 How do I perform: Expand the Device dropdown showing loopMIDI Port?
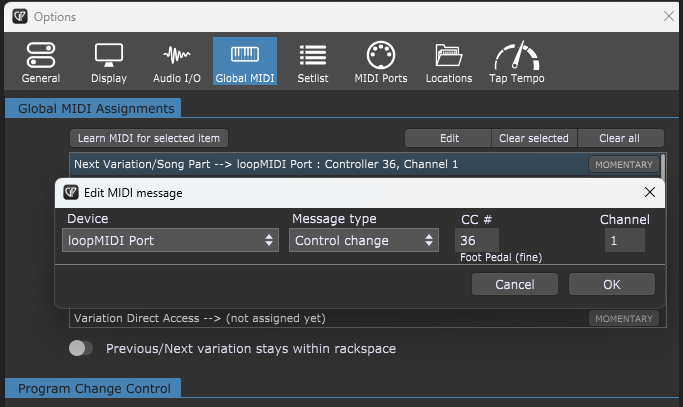coord(171,240)
